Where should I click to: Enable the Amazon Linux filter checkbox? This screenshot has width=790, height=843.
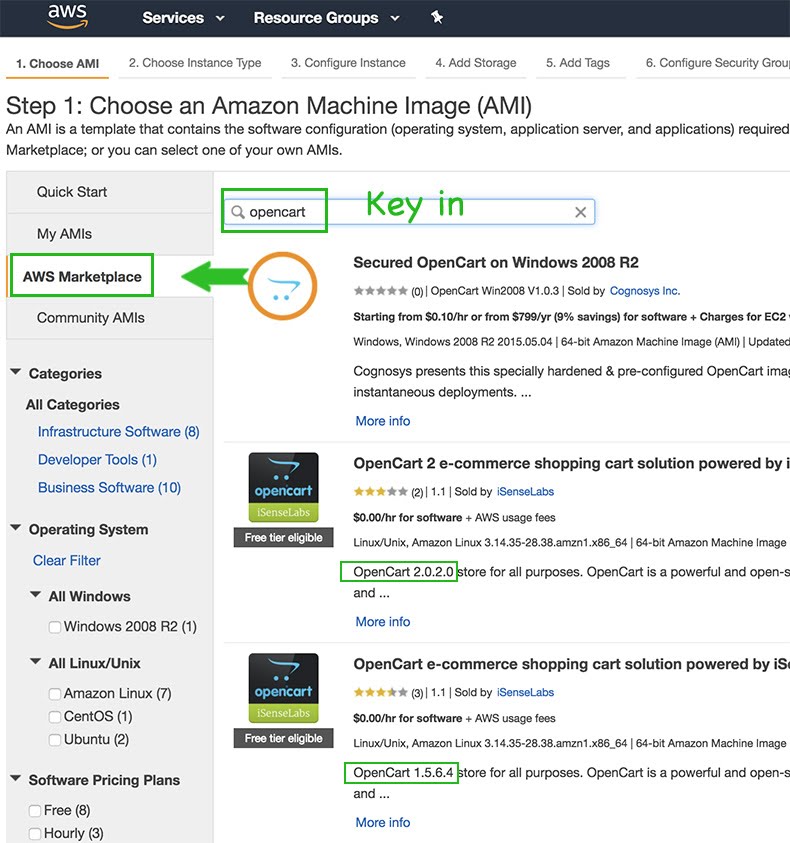point(55,694)
